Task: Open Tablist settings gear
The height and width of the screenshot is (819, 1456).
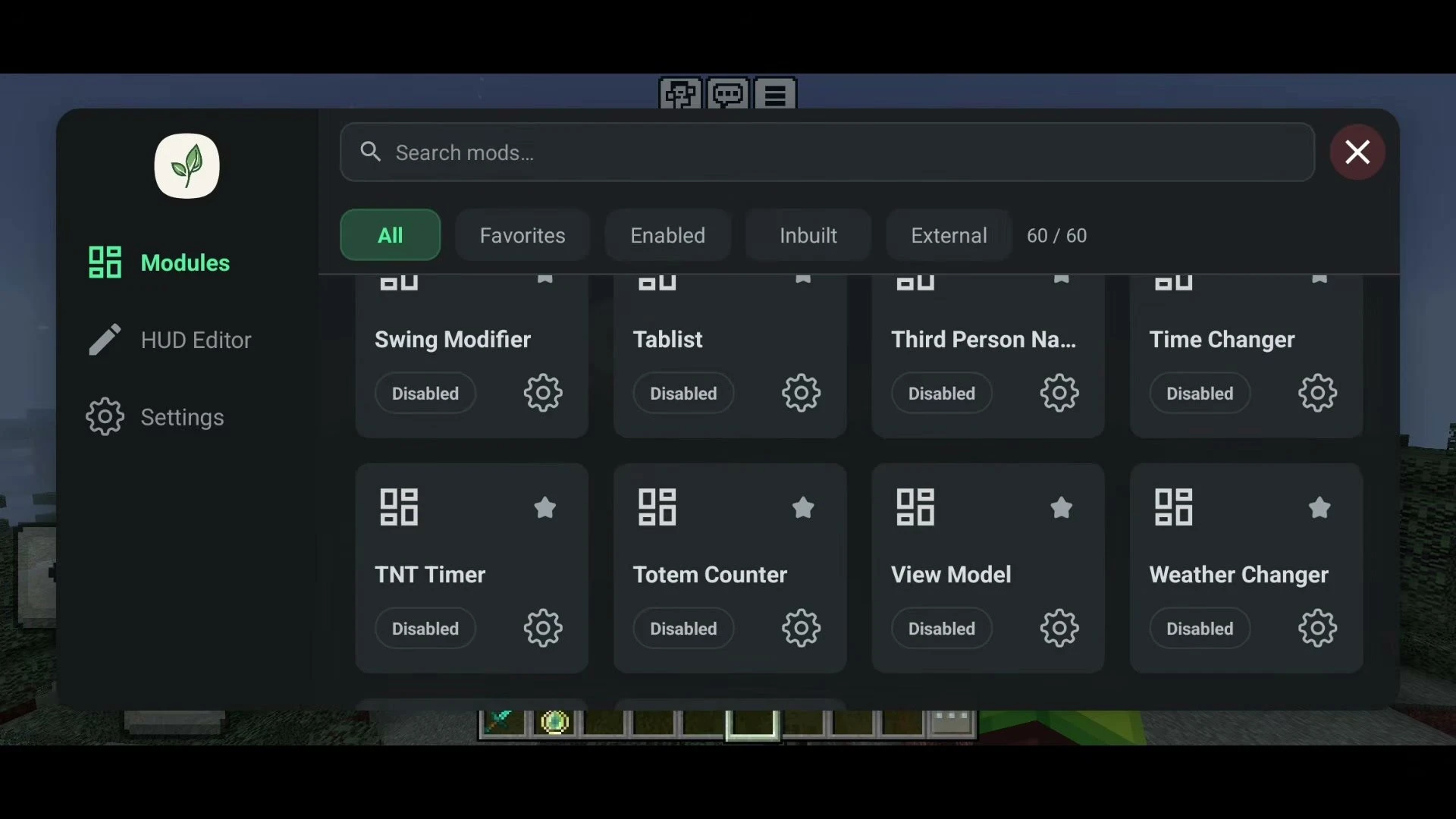Action: [x=802, y=393]
